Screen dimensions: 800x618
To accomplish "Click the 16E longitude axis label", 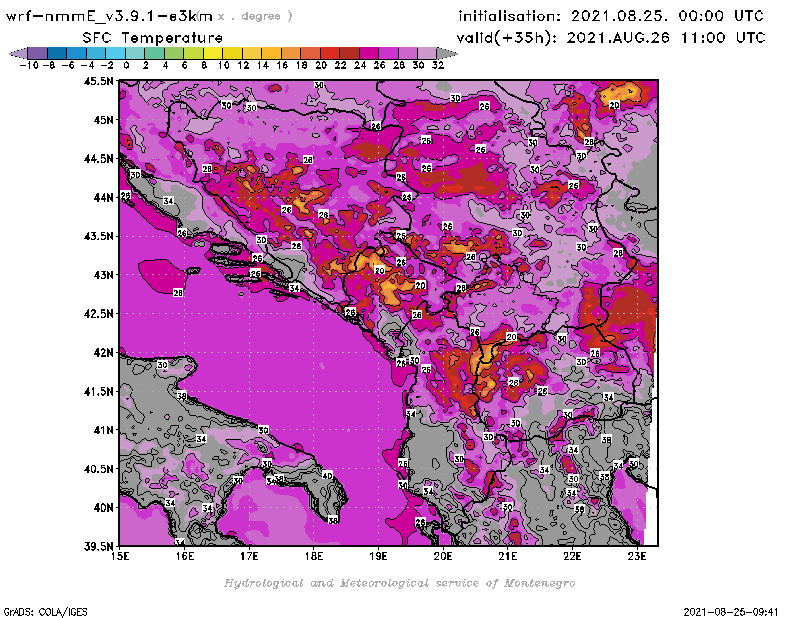I will 185,556.
